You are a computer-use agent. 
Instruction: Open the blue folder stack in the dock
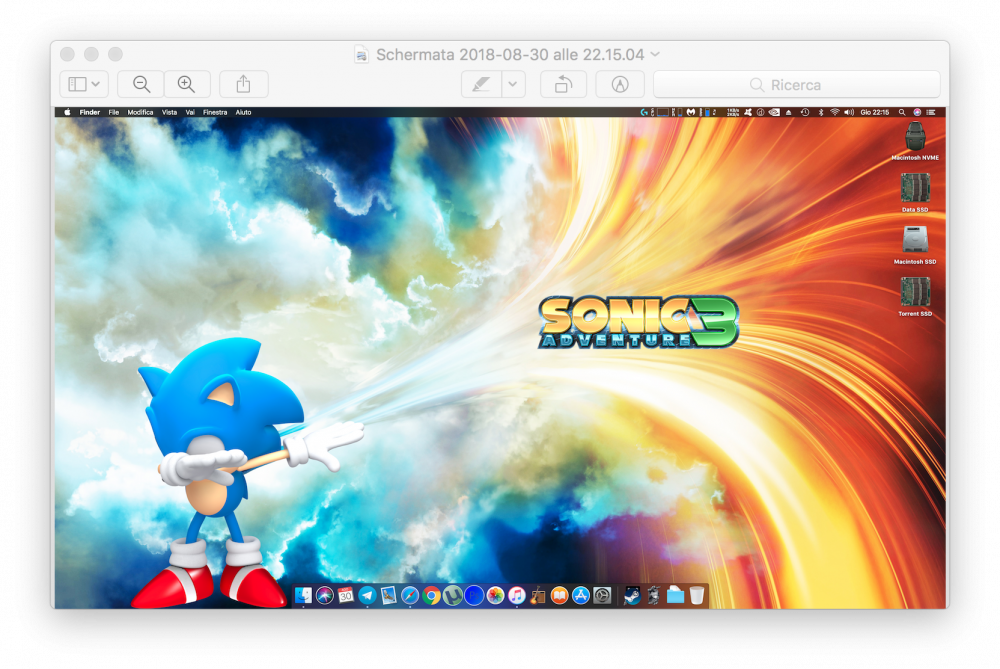(675, 596)
